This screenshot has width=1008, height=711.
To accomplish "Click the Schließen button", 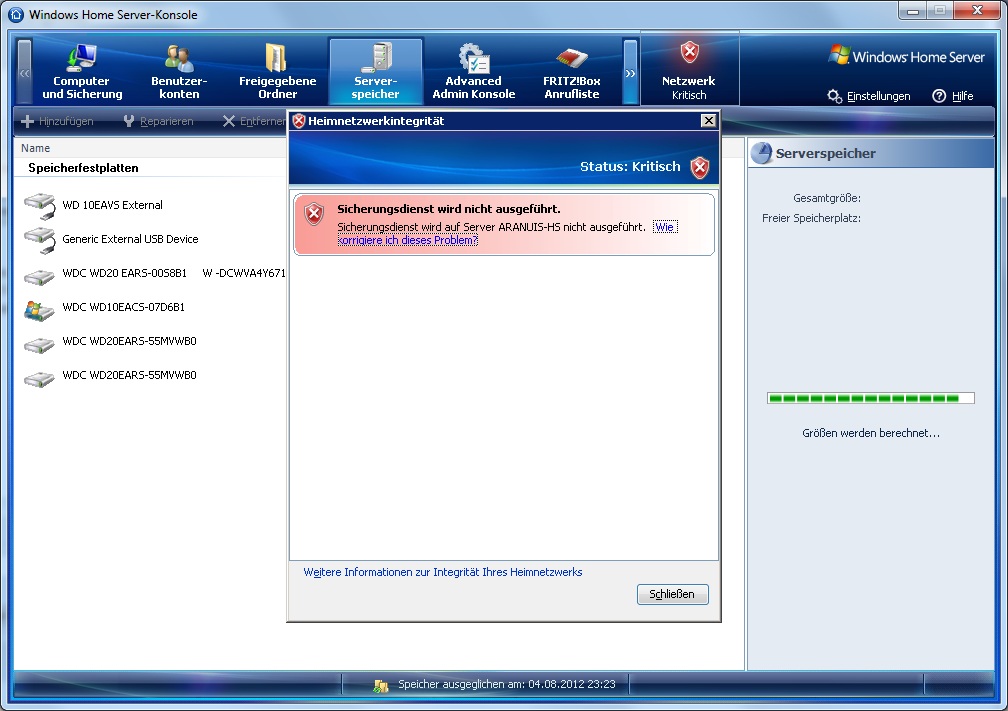I will [672, 594].
